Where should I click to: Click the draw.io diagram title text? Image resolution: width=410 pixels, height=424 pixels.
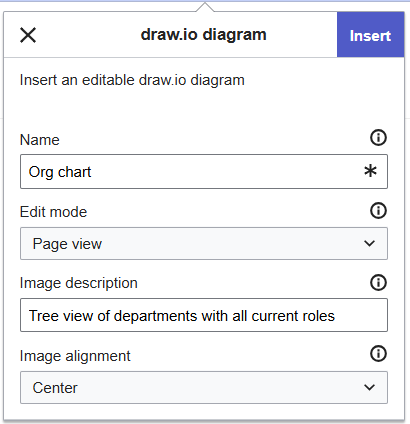pyautogui.click(x=204, y=35)
